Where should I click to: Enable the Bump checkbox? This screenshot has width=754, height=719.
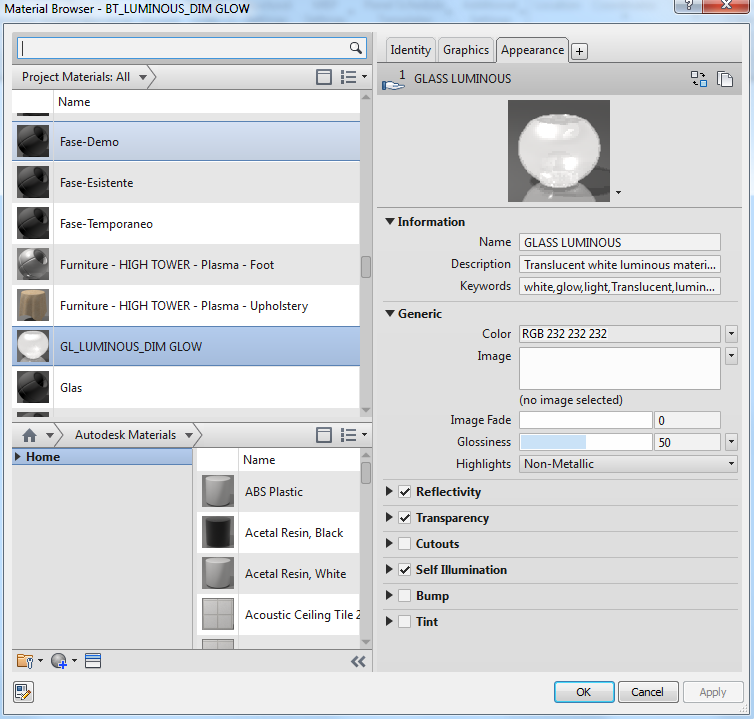pos(405,596)
